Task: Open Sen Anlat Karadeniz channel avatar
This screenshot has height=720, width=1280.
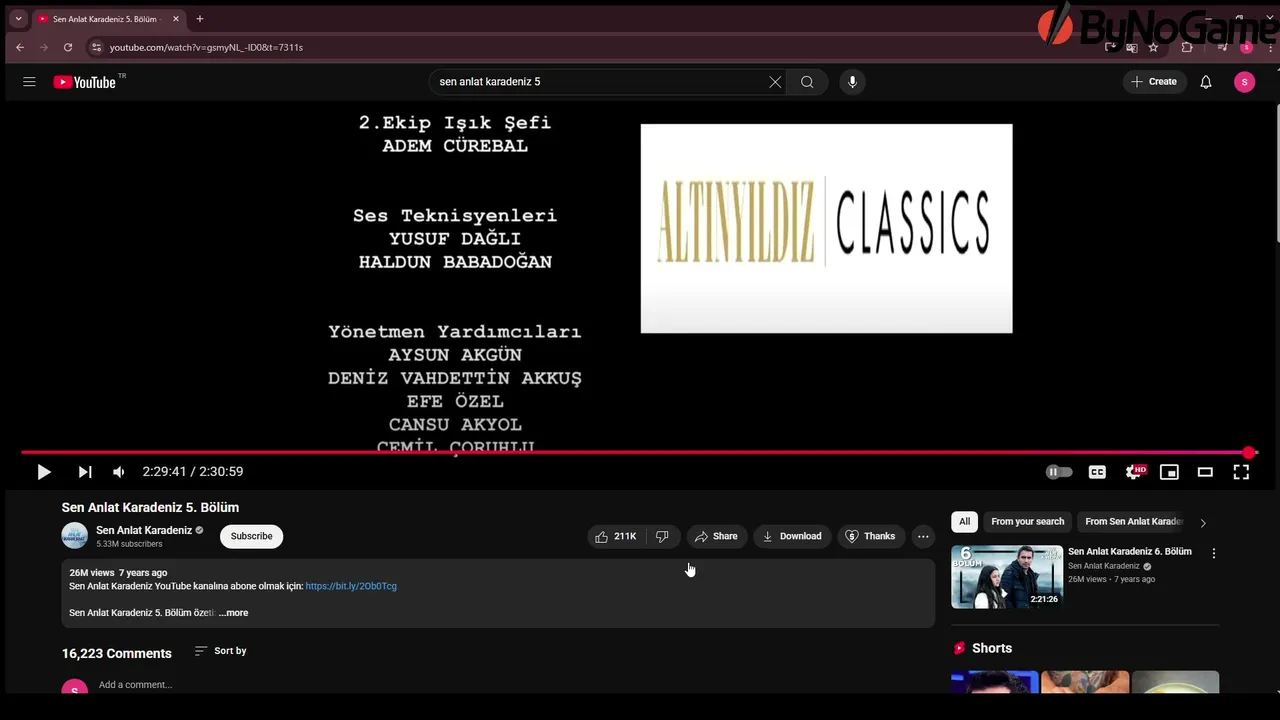Action: (75, 536)
